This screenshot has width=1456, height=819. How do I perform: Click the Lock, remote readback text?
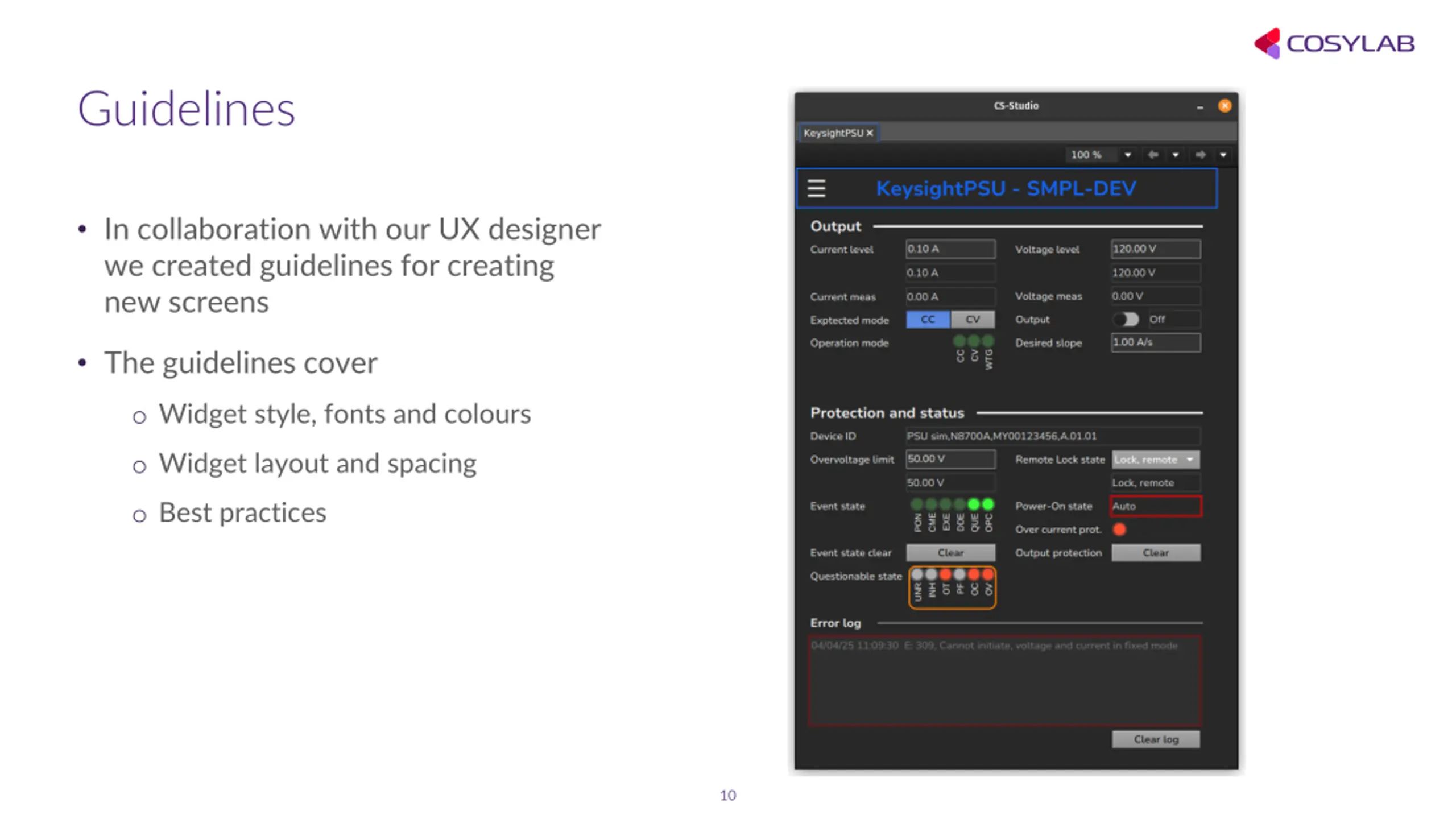(1156, 483)
